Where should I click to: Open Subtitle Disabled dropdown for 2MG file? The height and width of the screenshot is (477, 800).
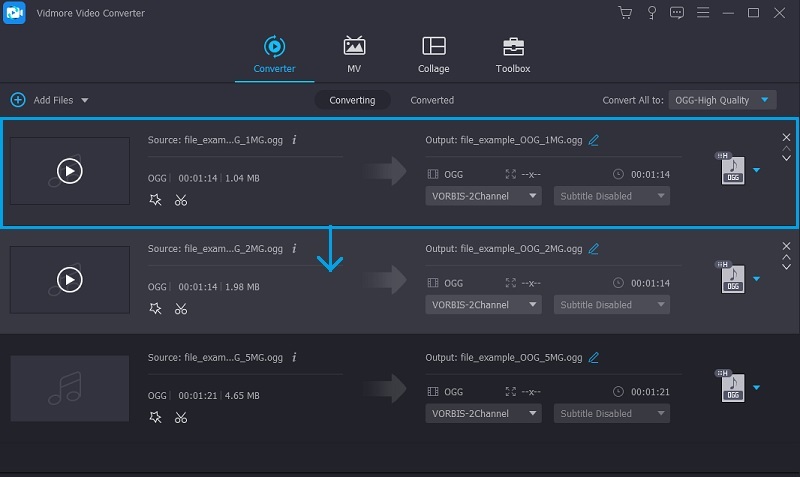pyautogui.click(x=613, y=305)
